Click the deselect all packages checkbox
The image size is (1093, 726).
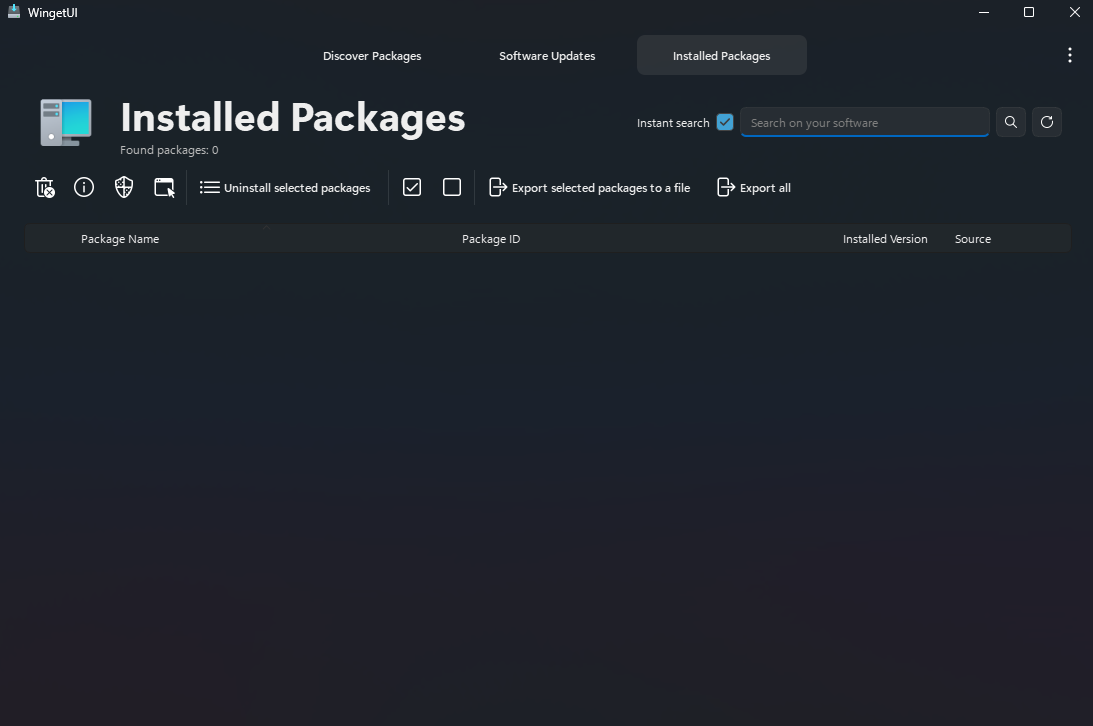pyautogui.click(x=451, y=187)
